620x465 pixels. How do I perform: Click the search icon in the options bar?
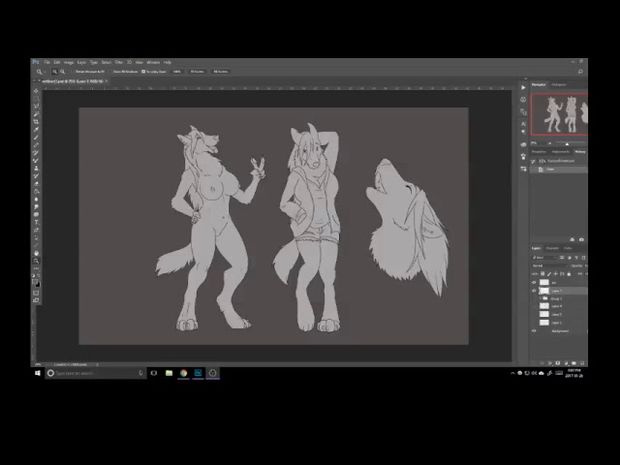[x=580, y=72]
